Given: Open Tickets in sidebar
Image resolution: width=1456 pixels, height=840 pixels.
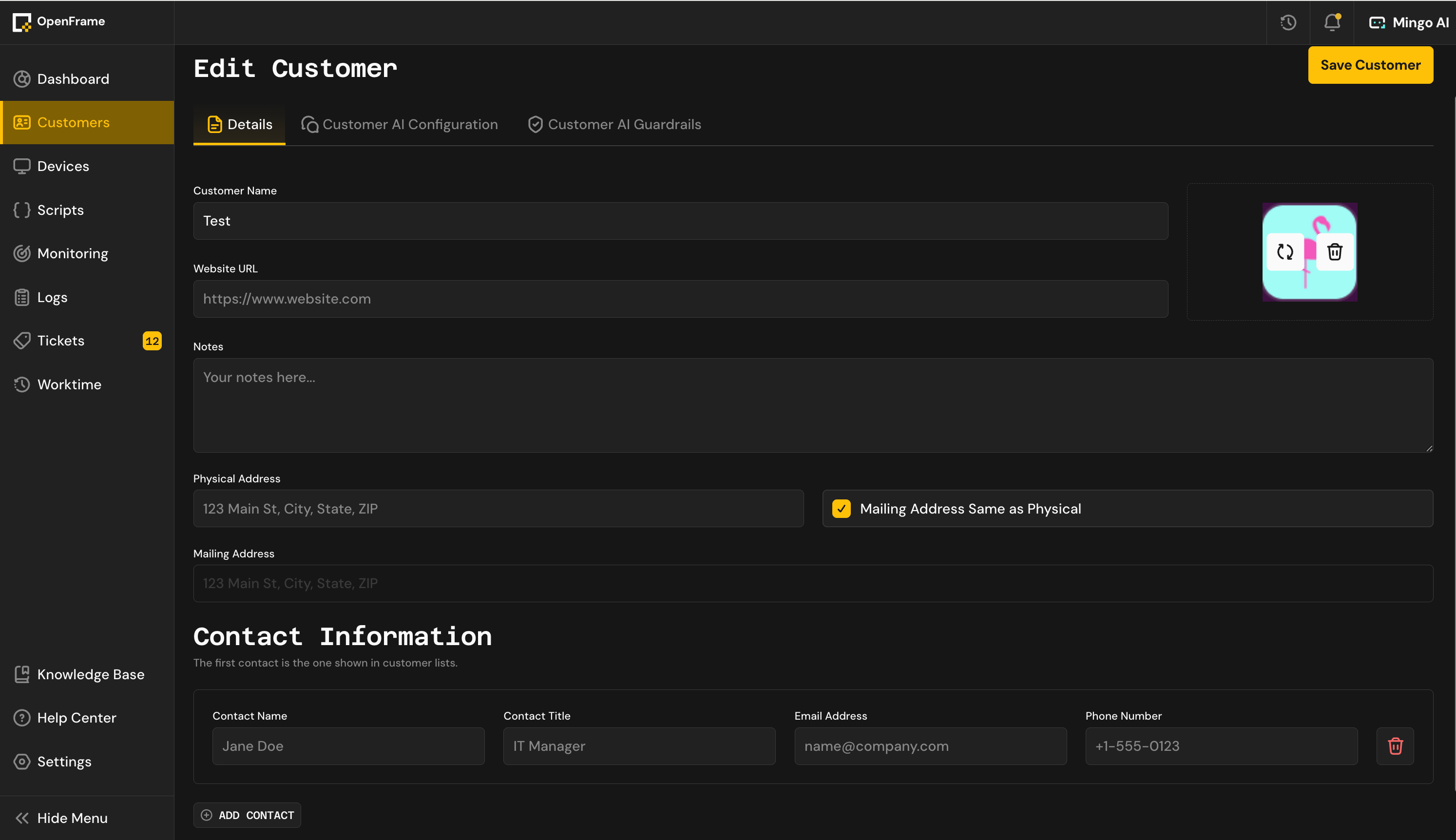Looking at the screenshot, I should [x=87, y=341].
